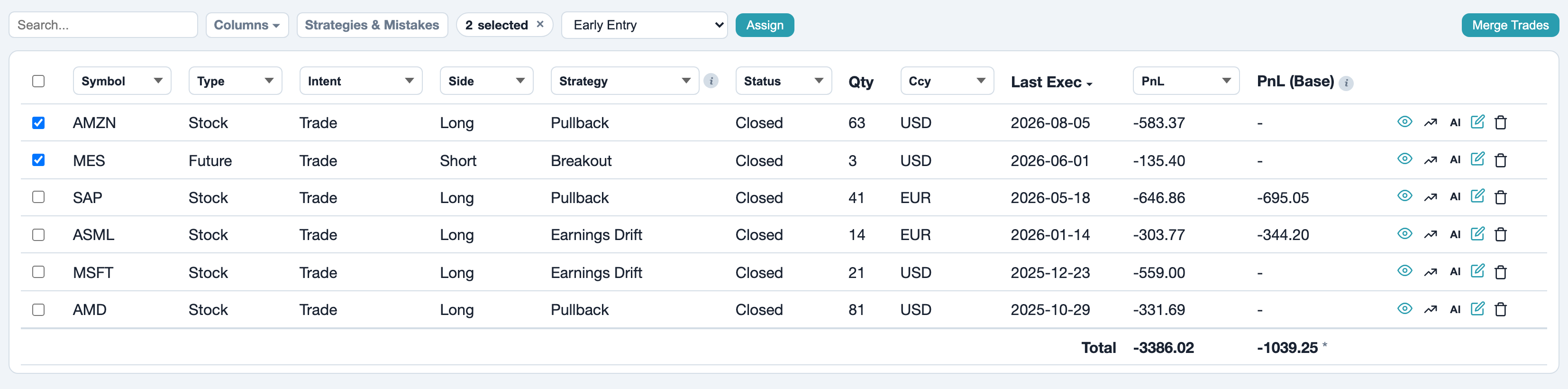
Task: Click the Merge Trades button
Action: (1510, 25)
